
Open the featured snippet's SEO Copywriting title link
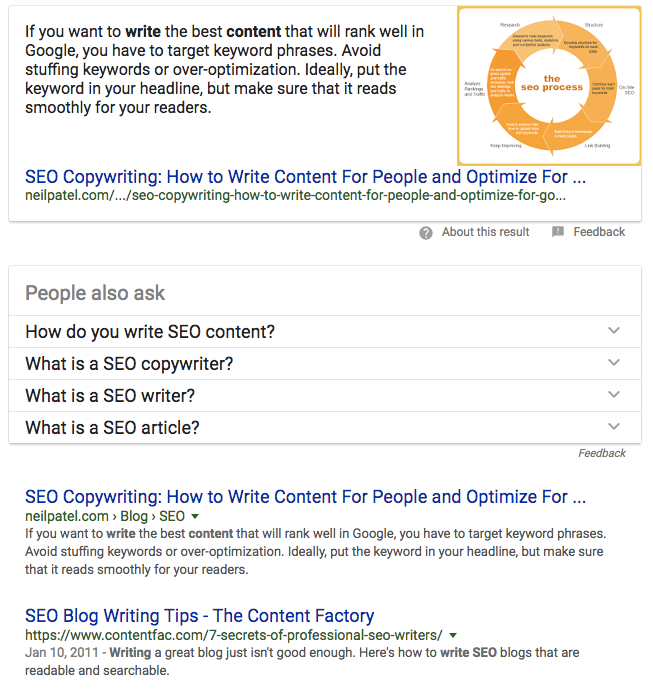click(x=305, y=177)
